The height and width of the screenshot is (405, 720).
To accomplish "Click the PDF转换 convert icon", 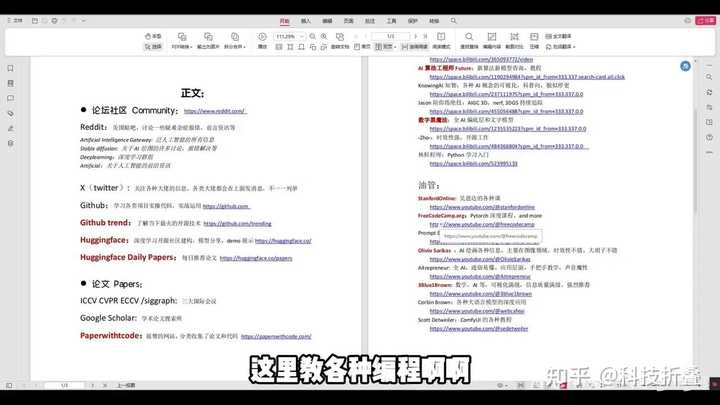I will pos(181,37).
